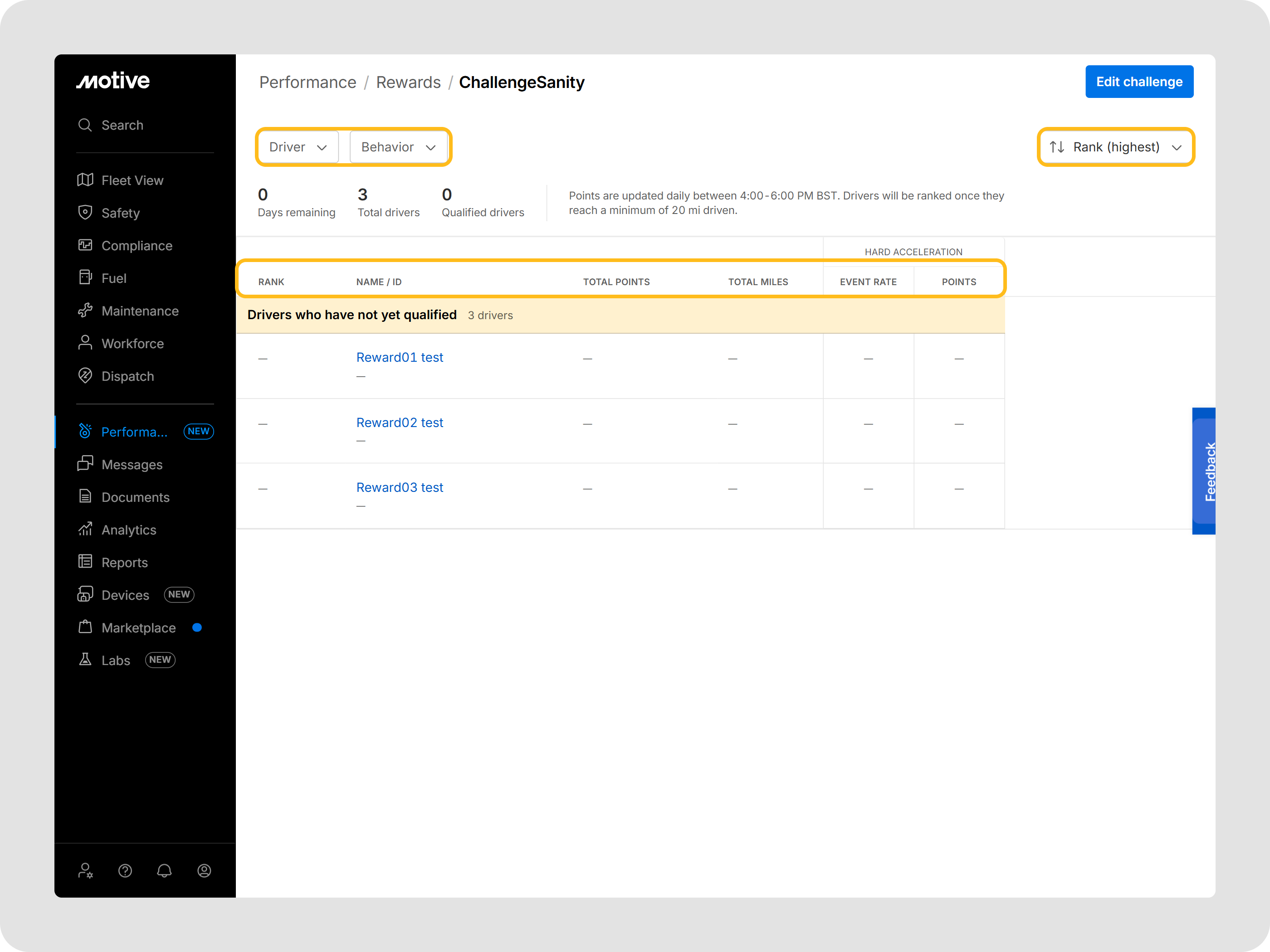The height and width of the screenshot is (952, 1270).
Task: Click the Rank sort dropdown chevron
Action: [1177, 147]
